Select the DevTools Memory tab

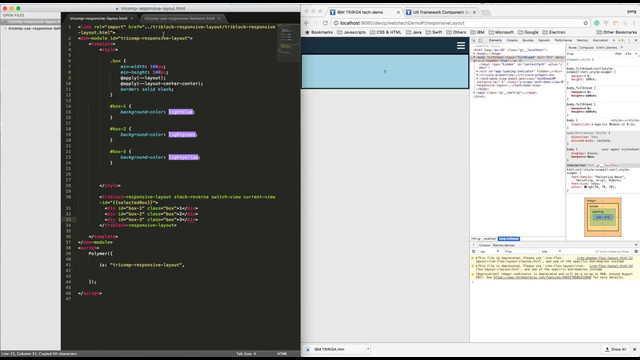click(x=582, y=40)
